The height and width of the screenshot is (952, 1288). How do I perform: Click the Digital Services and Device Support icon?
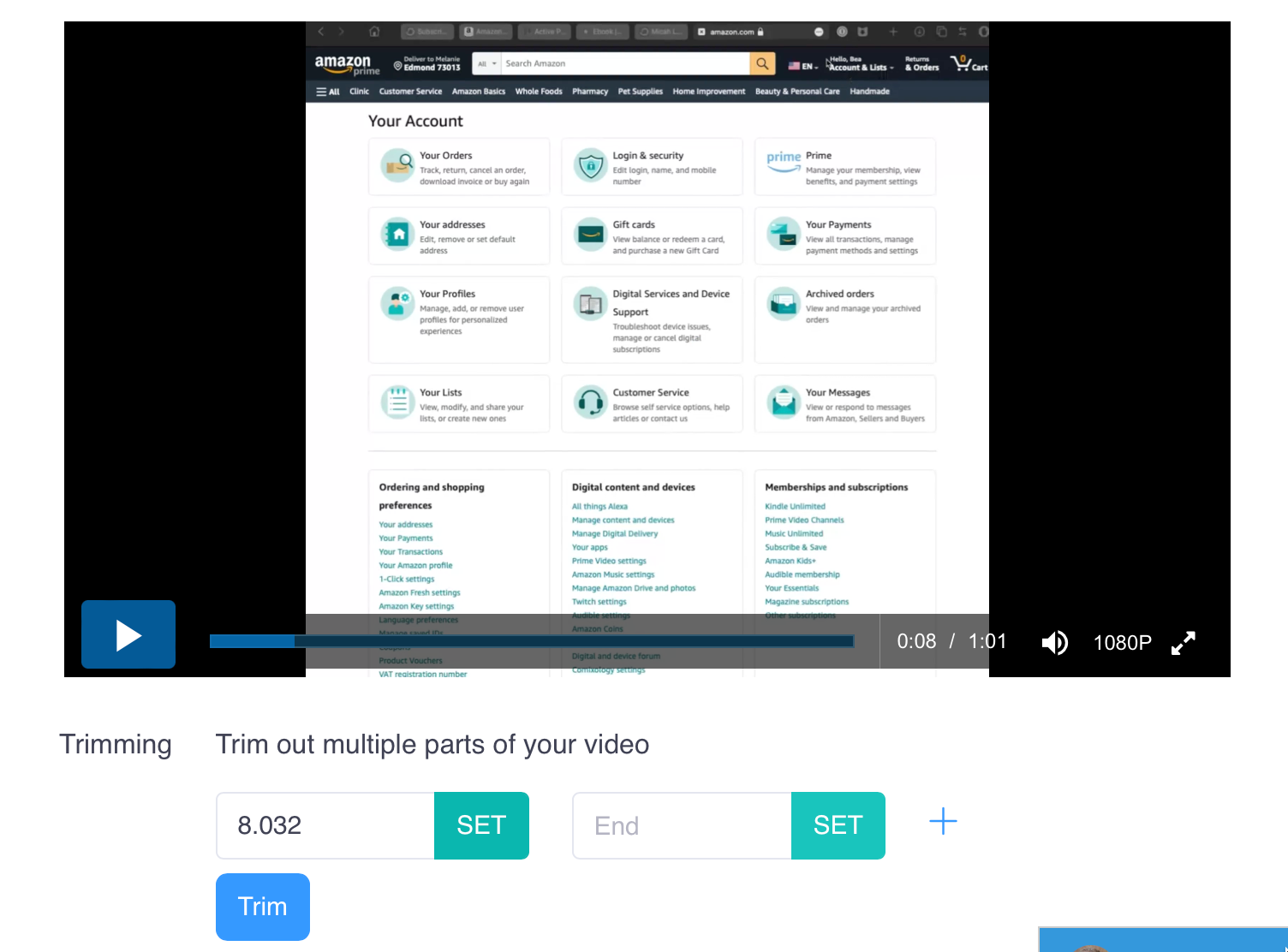pyautogui.click(x=590, y=303)
